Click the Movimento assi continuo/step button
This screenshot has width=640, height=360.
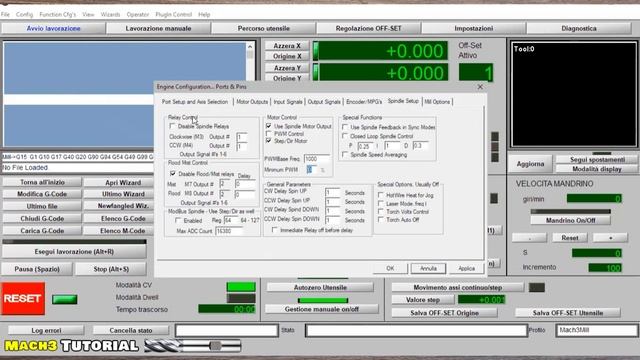pos(458,287)
